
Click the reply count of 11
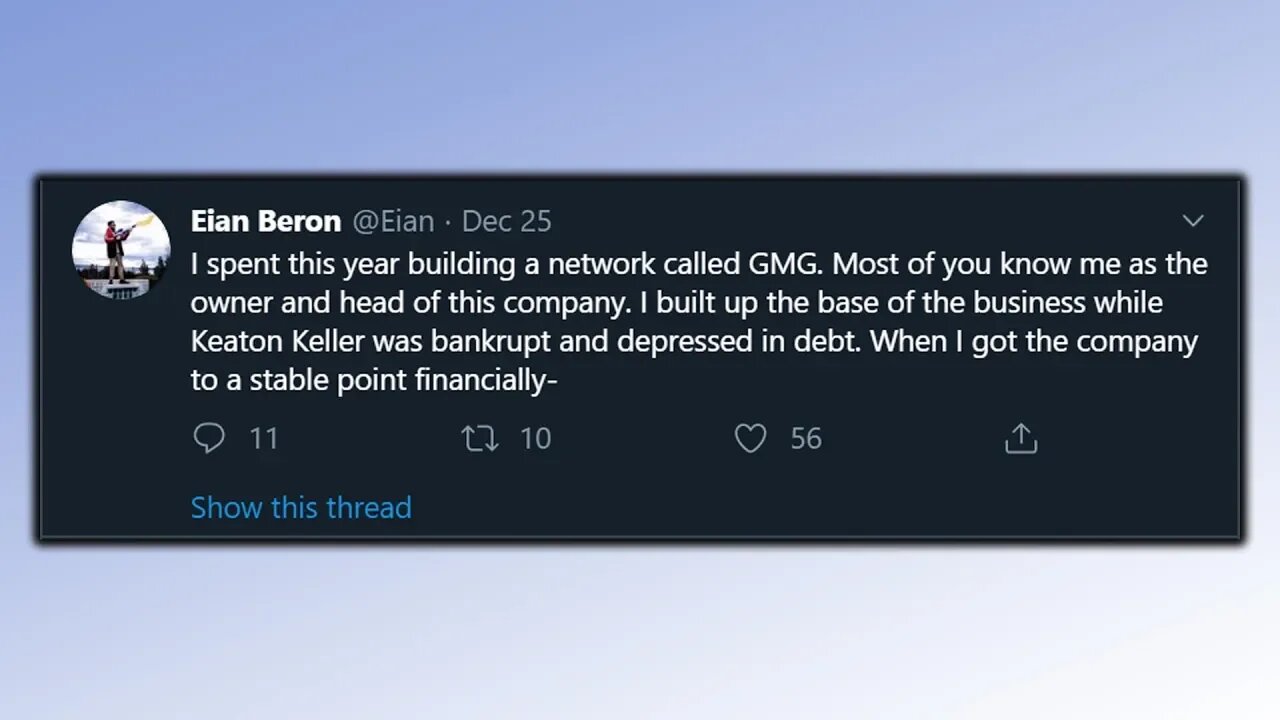click(263, 438)
